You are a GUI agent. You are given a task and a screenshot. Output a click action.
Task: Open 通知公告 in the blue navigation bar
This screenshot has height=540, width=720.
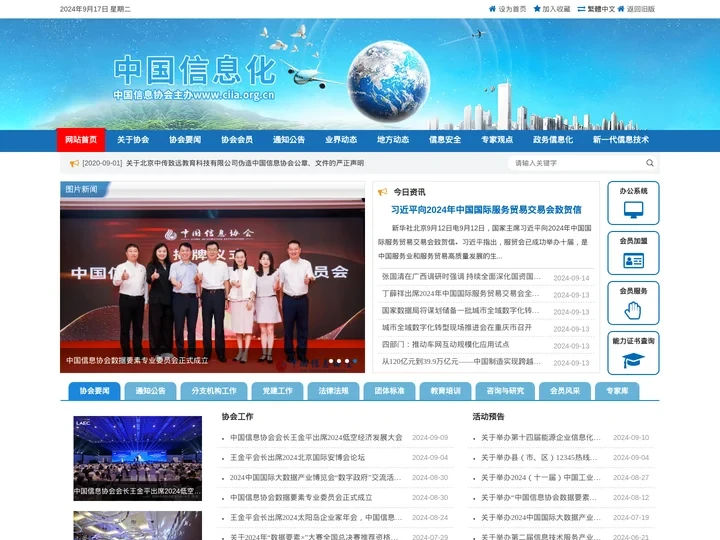(289, 140)
